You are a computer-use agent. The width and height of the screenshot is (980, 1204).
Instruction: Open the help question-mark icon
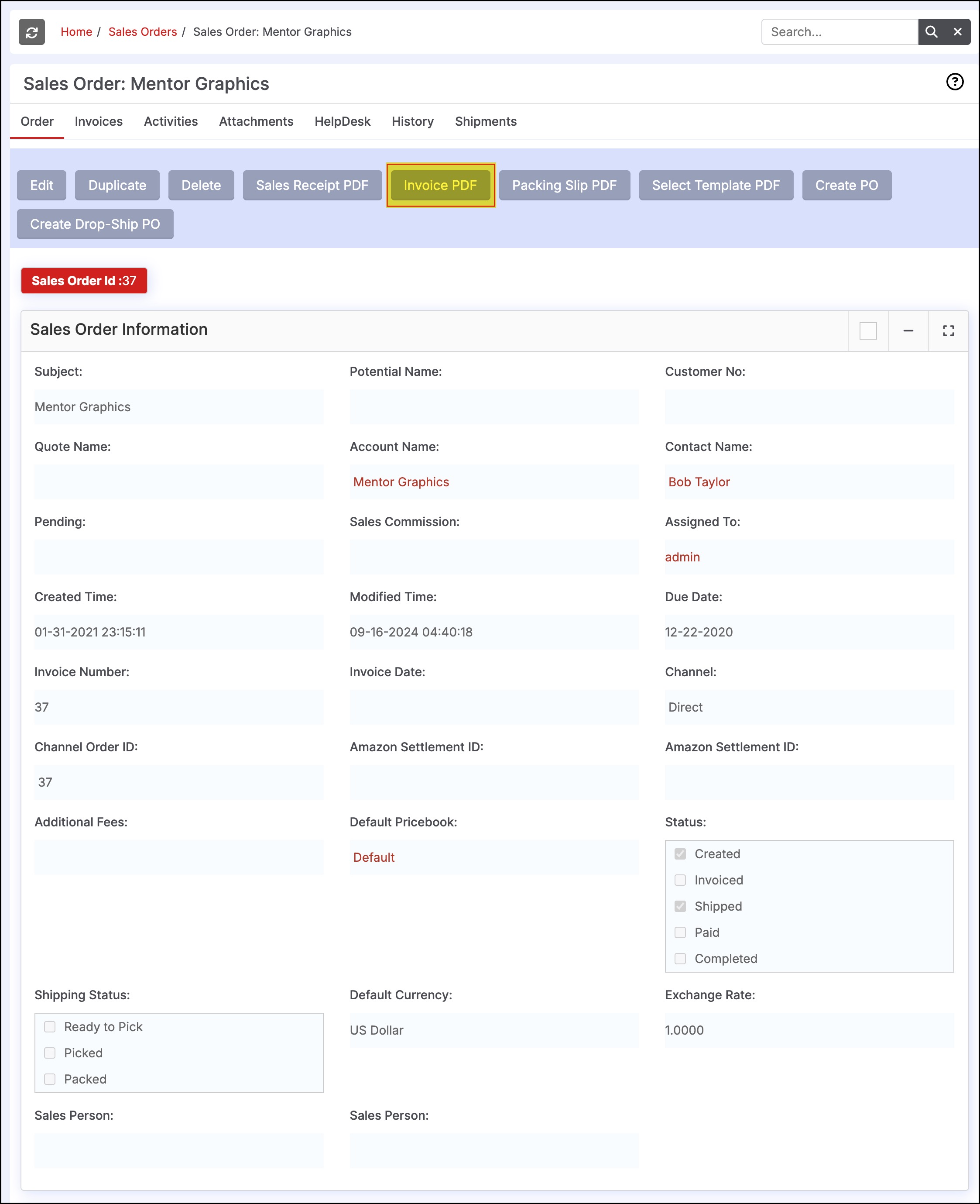pyautogui.click(x=955, y=82)
